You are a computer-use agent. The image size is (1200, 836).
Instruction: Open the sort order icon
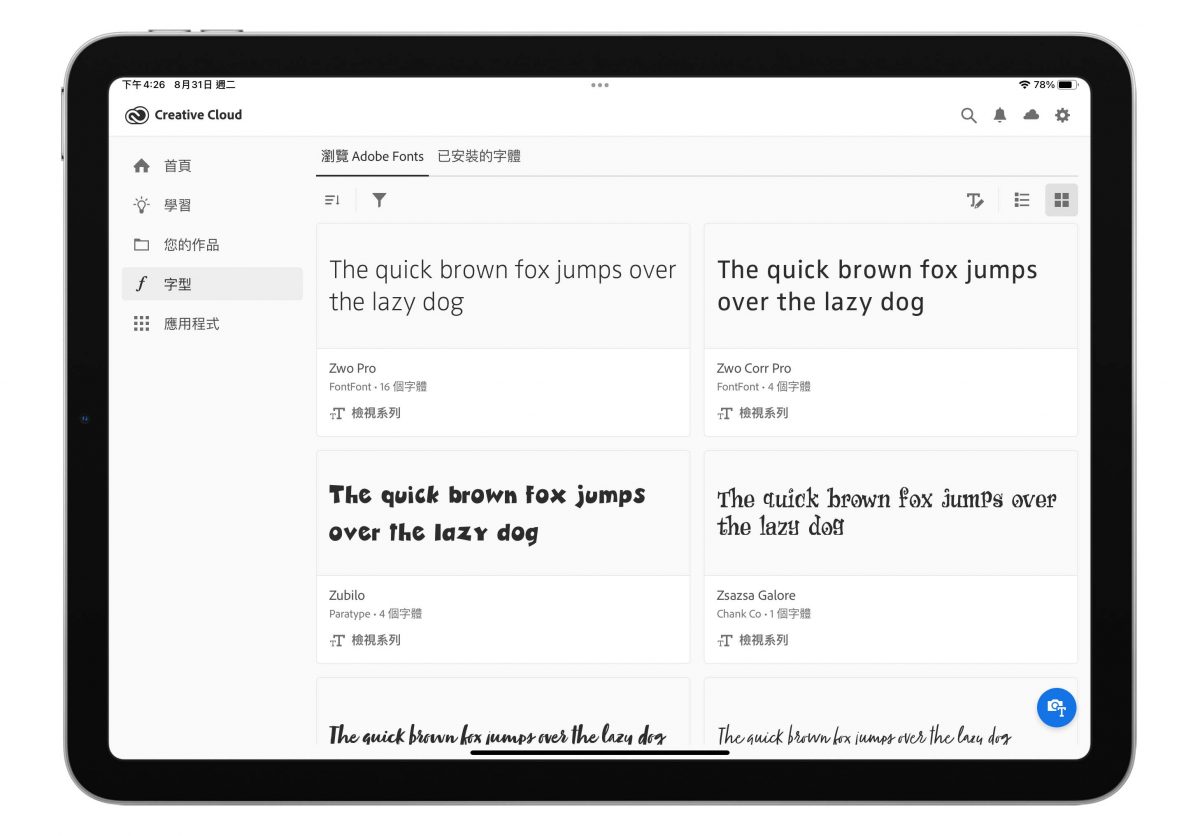332,200
